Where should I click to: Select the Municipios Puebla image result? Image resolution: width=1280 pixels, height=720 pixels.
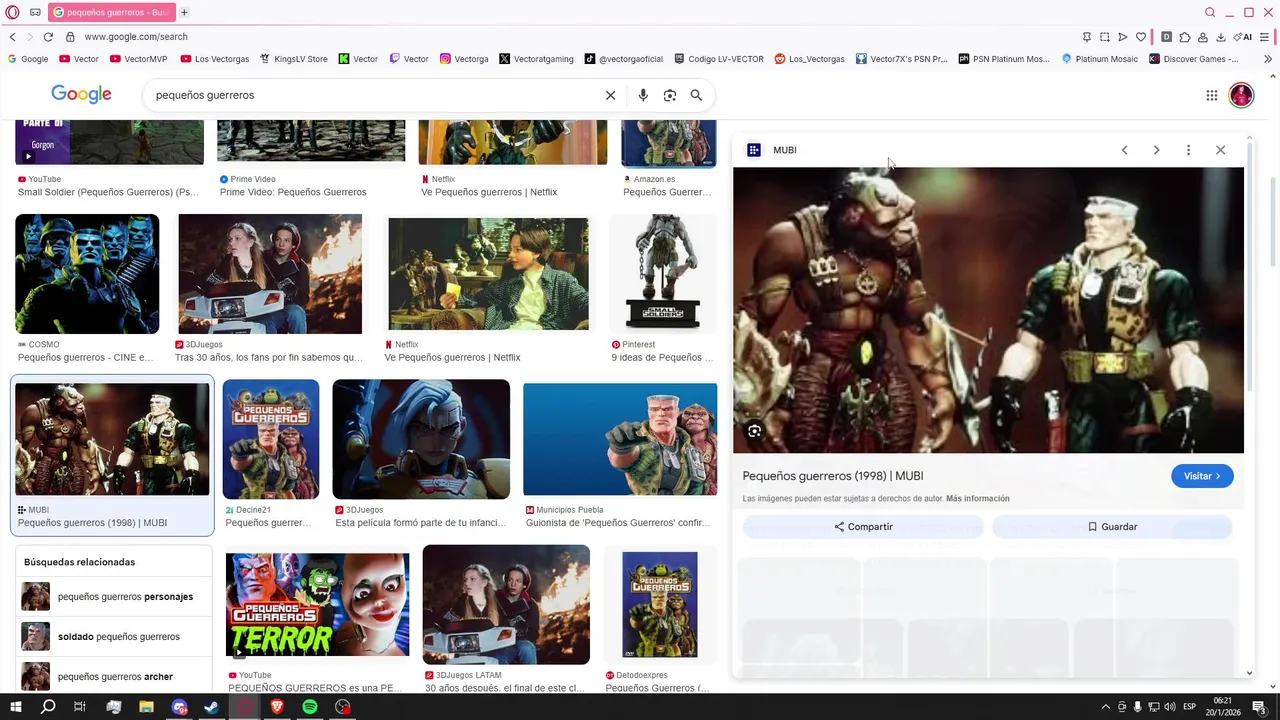pyautogui.click(x=620, y=439)
